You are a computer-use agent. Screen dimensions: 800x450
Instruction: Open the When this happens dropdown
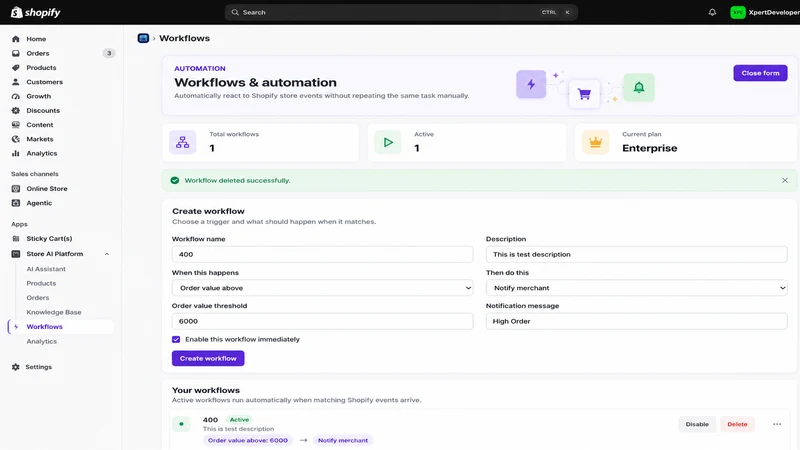pos(322,288)
